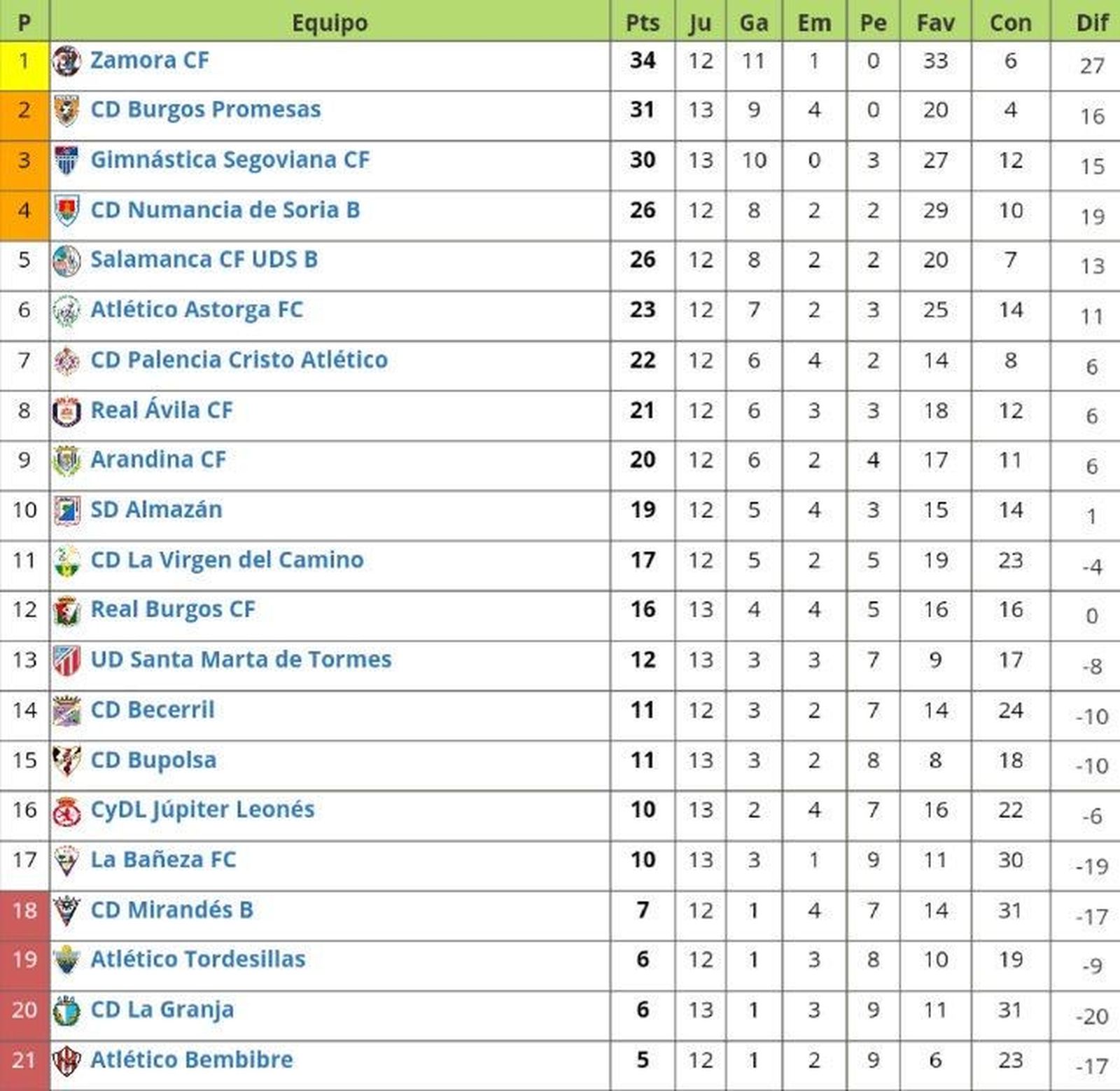Click the CyDL Júpiter Leonés crest icon
The width and height of the screenshot is (1120, 1091).
[66, 811]
